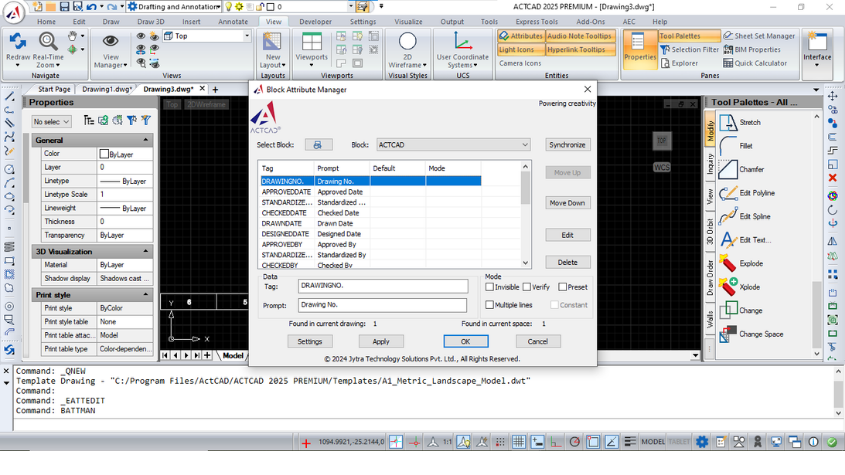Collapse the Print style section
The height and width of the screenshot is (475, 845).
tap(146, 295)
